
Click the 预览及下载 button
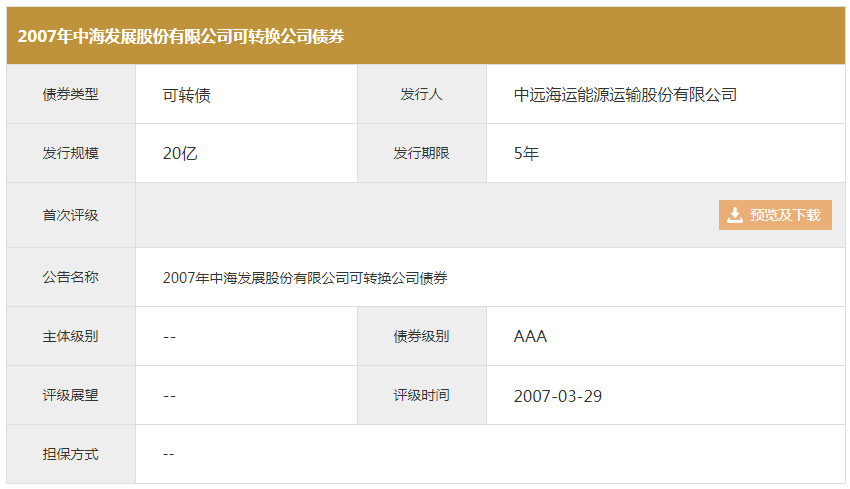(x=775, y=215)
